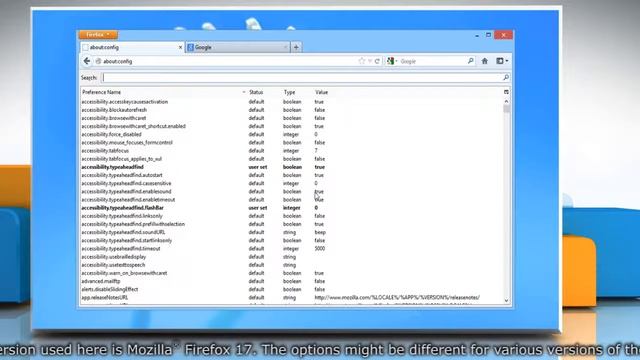Select accessibility.blockautorefresh row
This screenshot has height=360, width=640.
pyautogui.click(x=291, y=110)
